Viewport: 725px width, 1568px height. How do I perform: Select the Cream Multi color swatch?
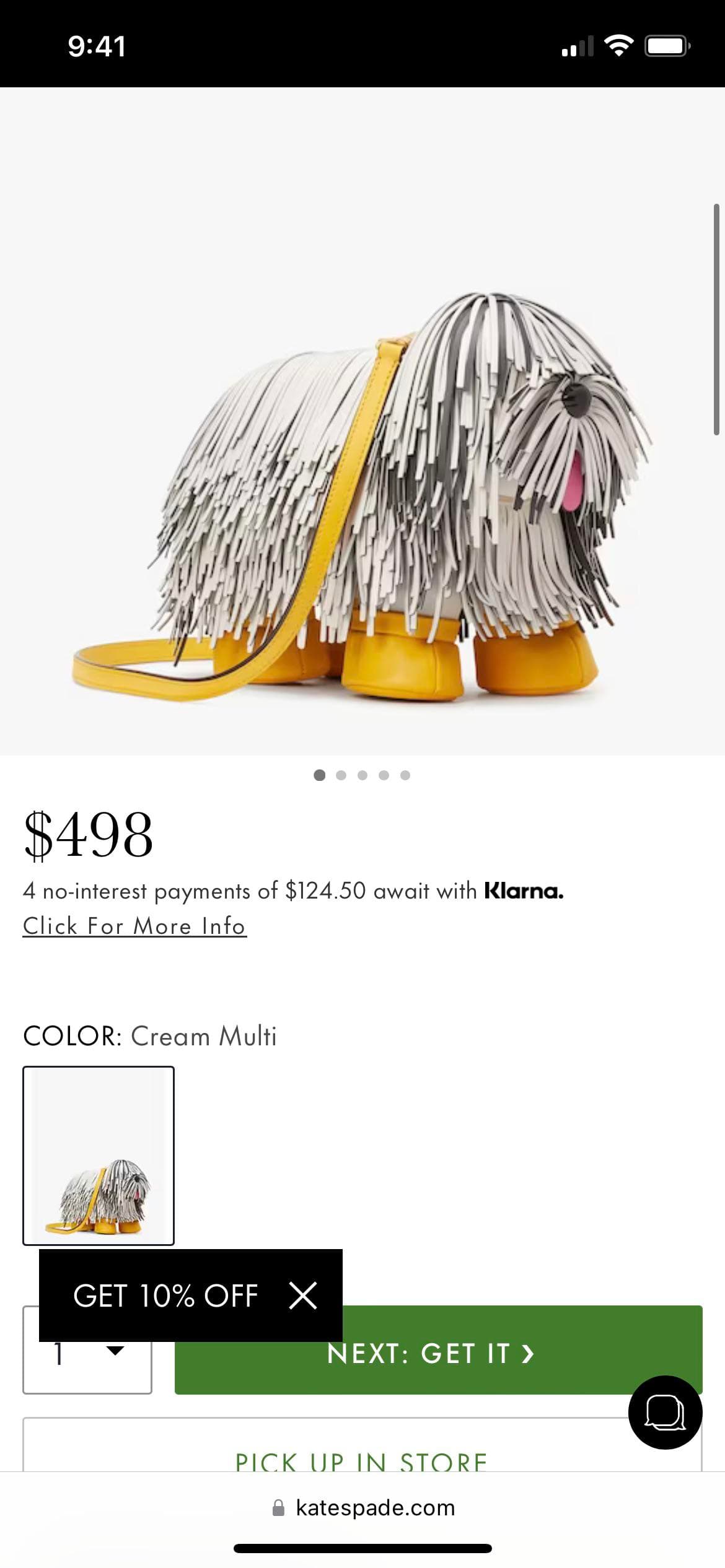click(x=99, y=1155)
